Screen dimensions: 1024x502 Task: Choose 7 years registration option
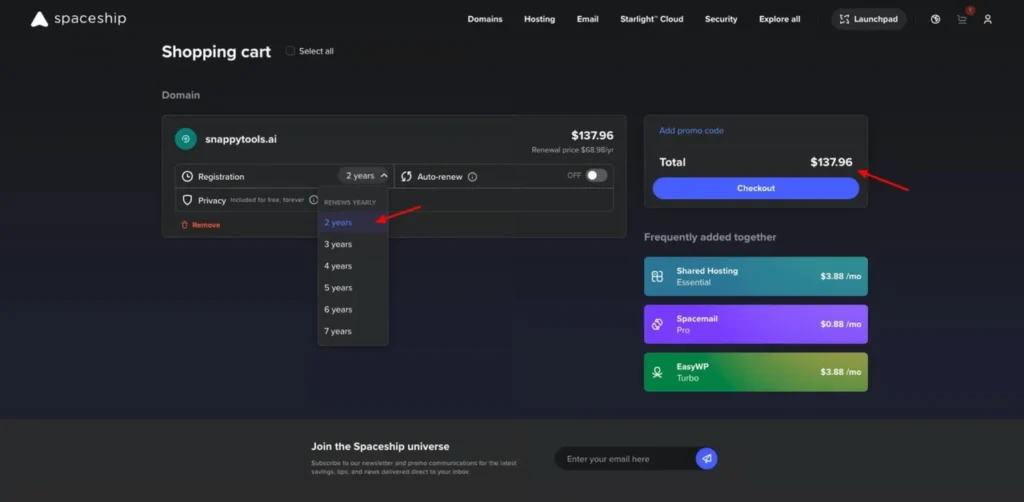click(x=338, y=331)
